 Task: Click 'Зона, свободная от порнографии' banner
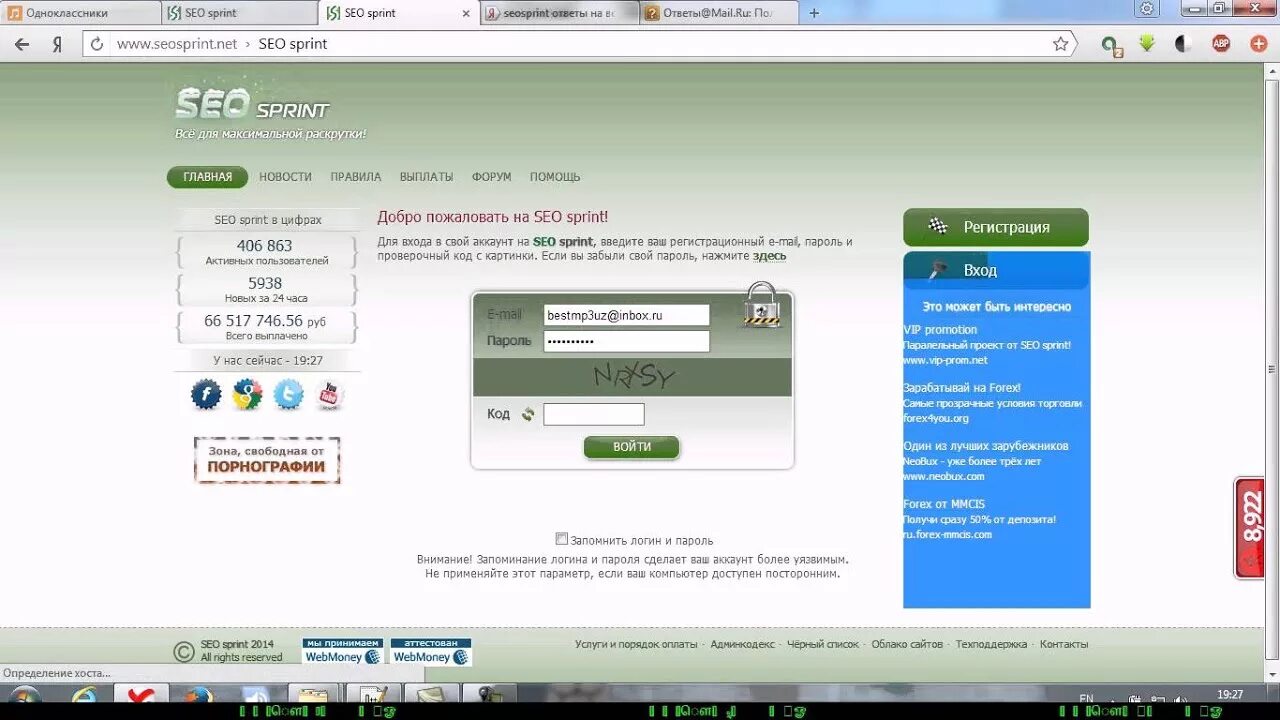click(267, 460)
